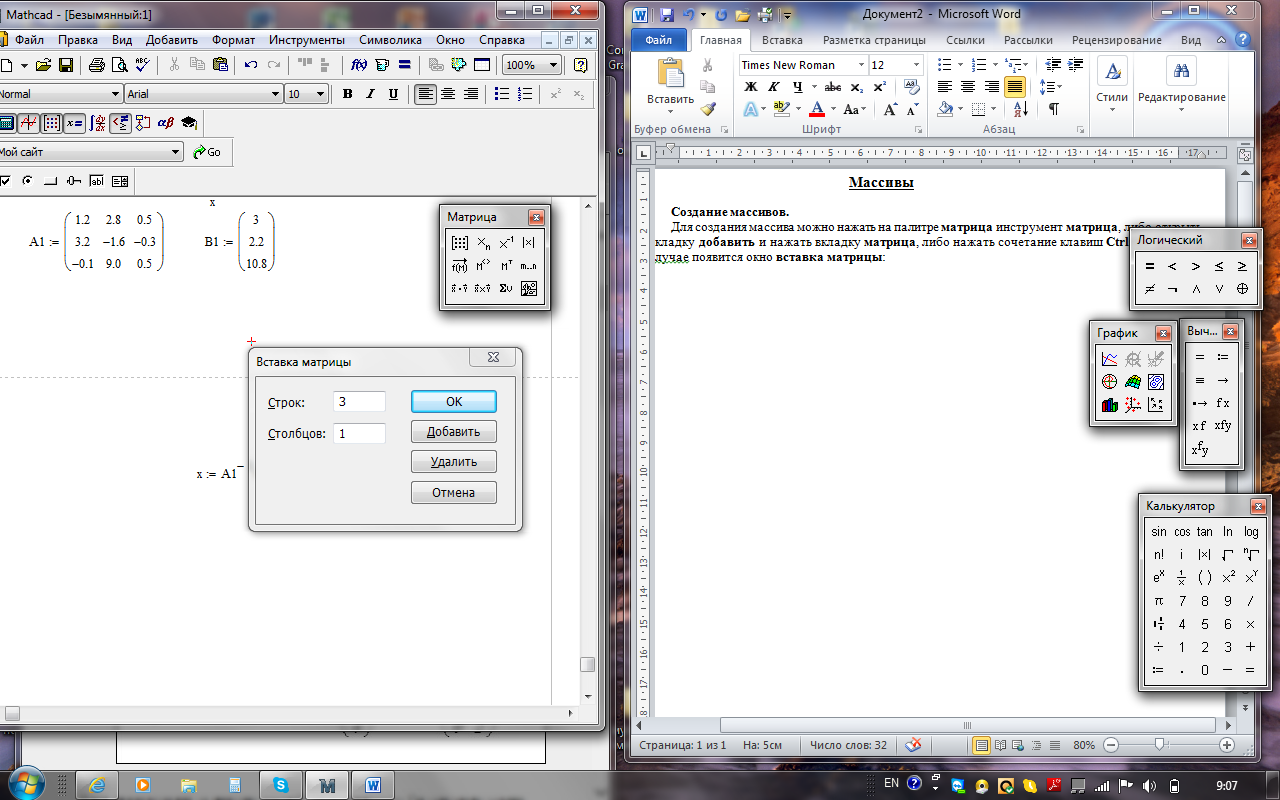
Task: Click the matrix or vector icon in Матрица palette
Action: pyautogui.click(x=460, y=242)
